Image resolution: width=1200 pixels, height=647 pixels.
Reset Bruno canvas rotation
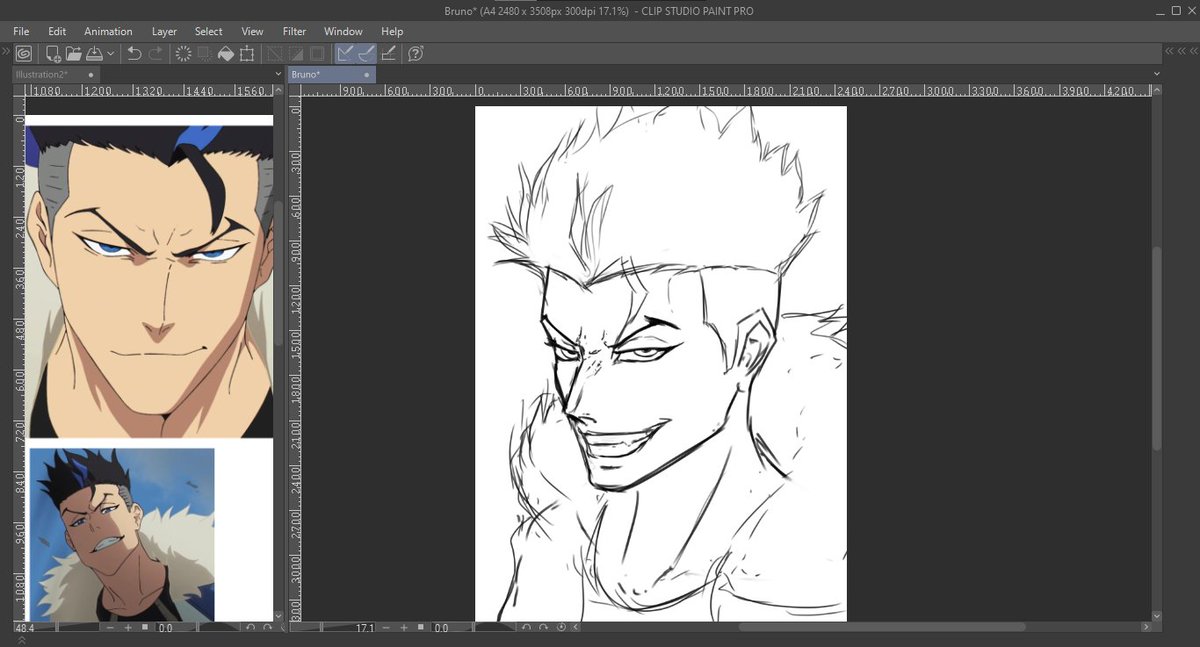pyautogui.click(x=560, y=628)
